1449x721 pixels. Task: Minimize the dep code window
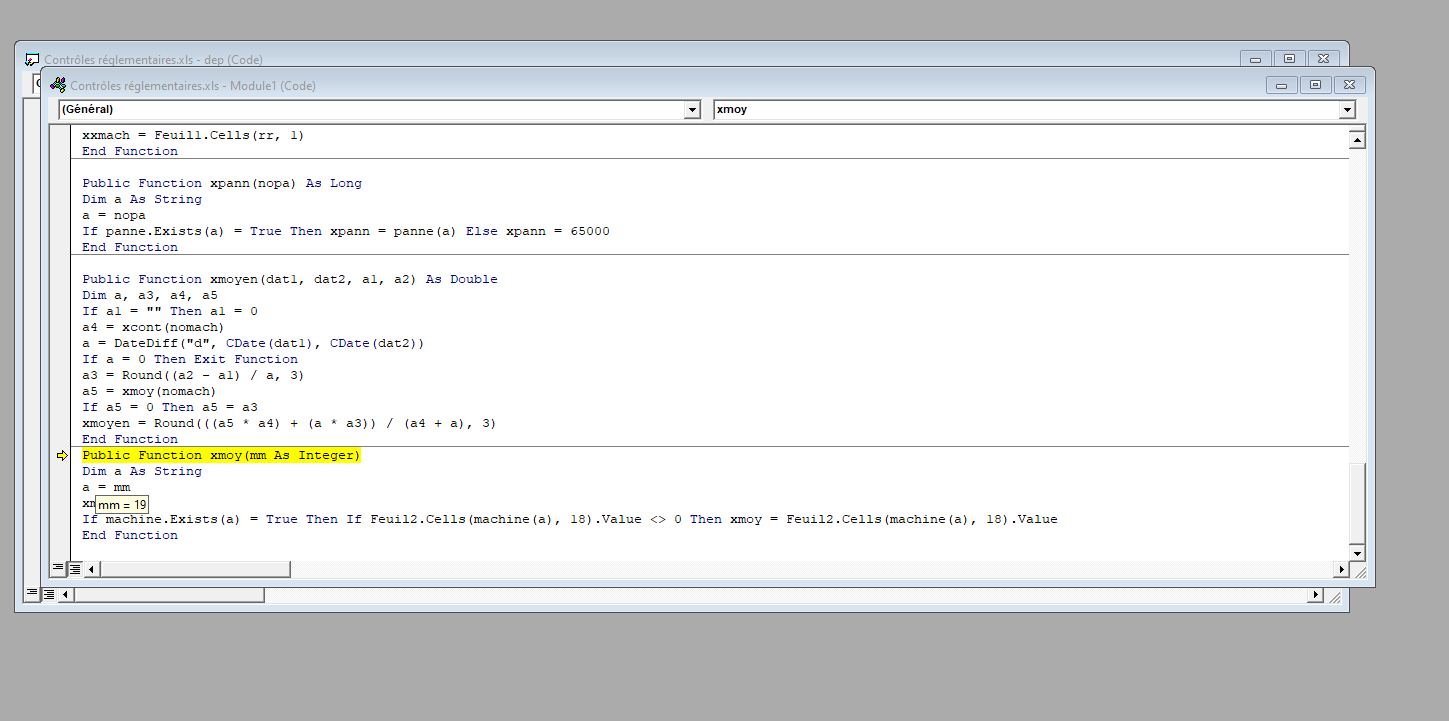[1255, 59]
